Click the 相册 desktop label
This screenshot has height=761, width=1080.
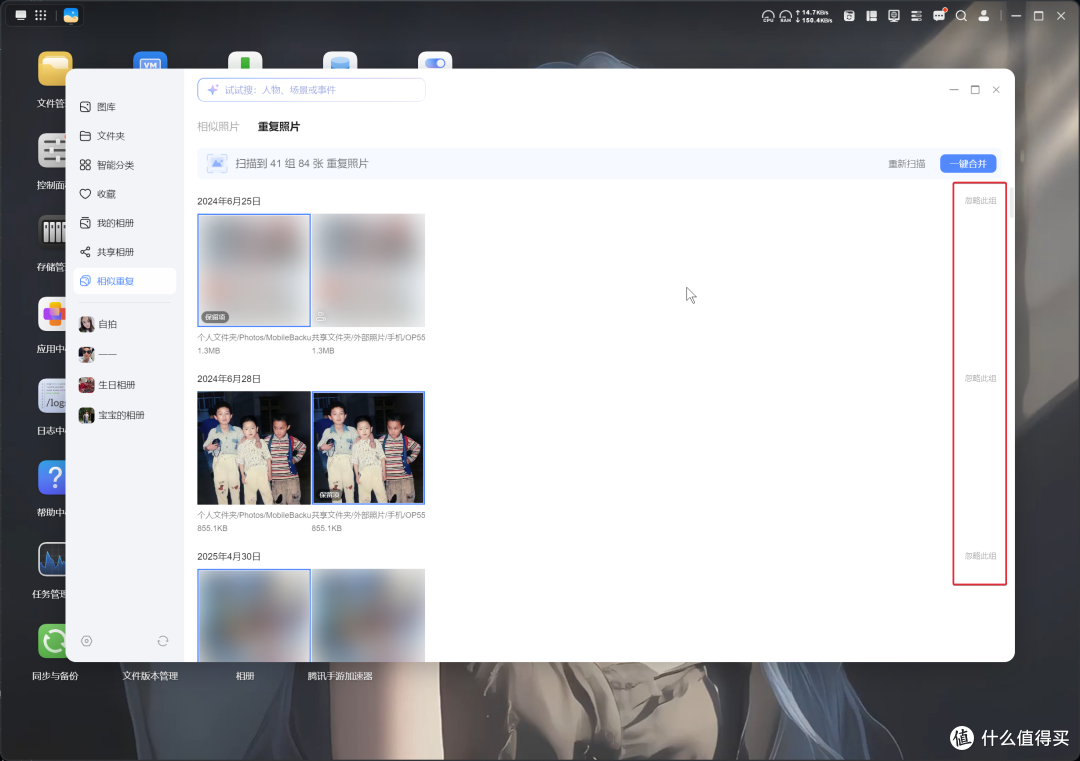click(245, 676)
